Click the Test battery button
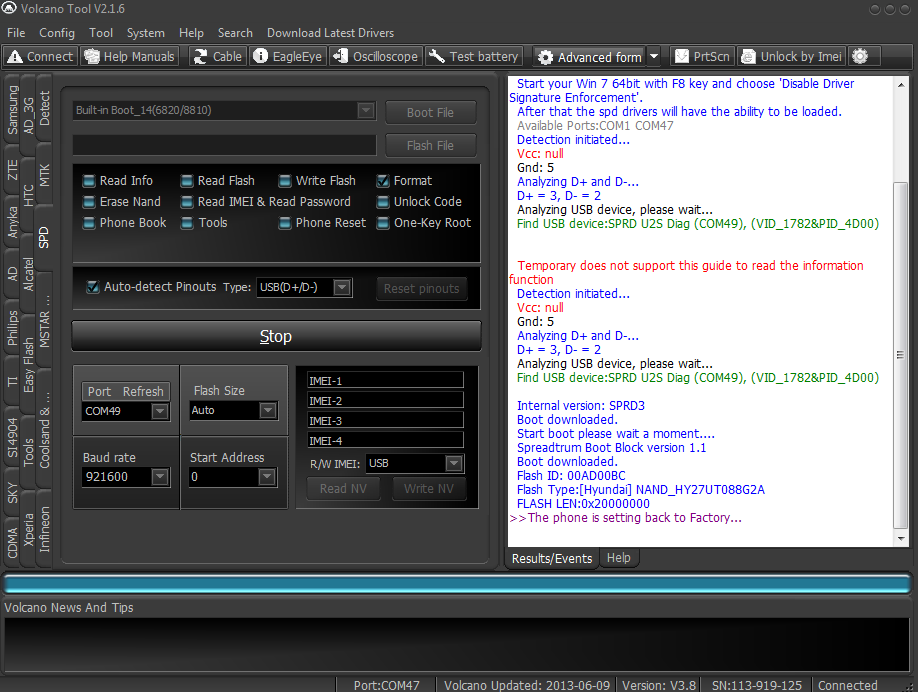Viewport: 918px width, 692px height. [x=474, y=57]
